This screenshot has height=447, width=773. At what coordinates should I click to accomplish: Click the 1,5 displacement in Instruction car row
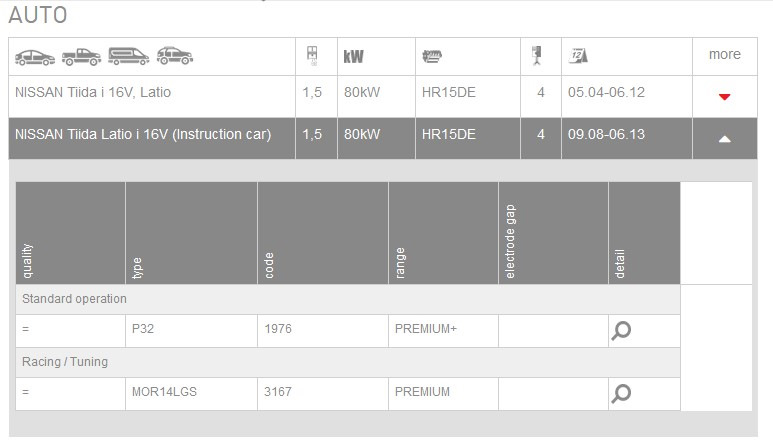pos(312,135)
